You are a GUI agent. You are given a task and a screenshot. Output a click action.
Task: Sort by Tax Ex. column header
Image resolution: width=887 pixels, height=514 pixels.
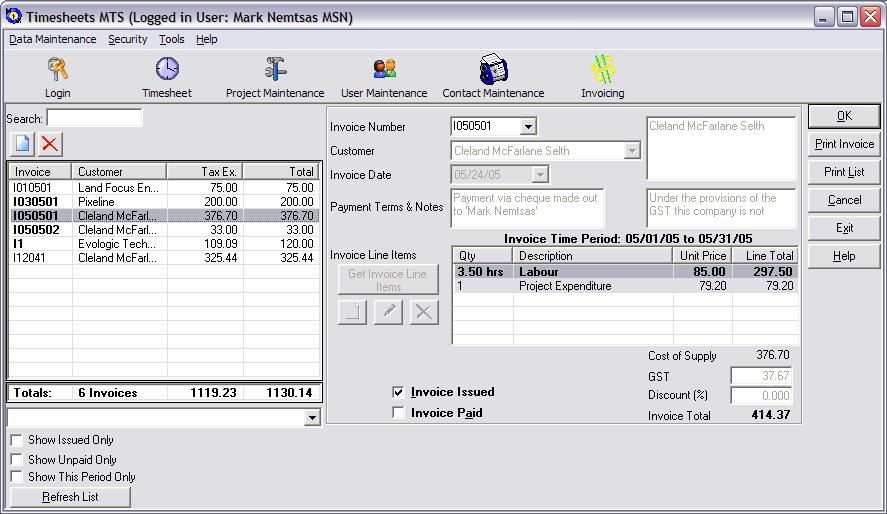(205, 171)
